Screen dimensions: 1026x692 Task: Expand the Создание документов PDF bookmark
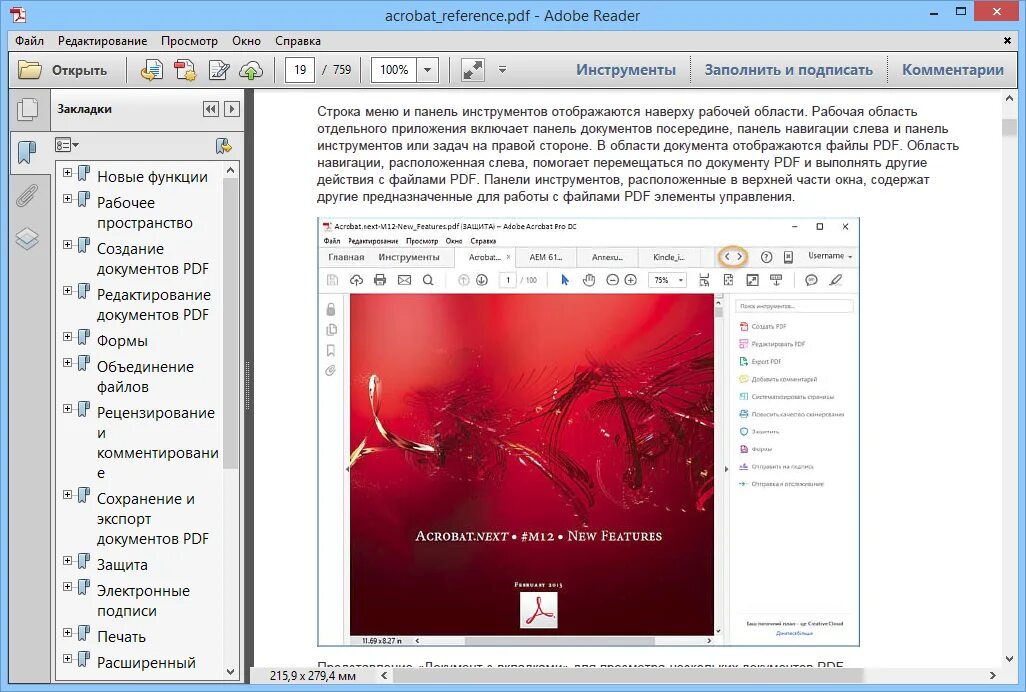click(67, 244)
